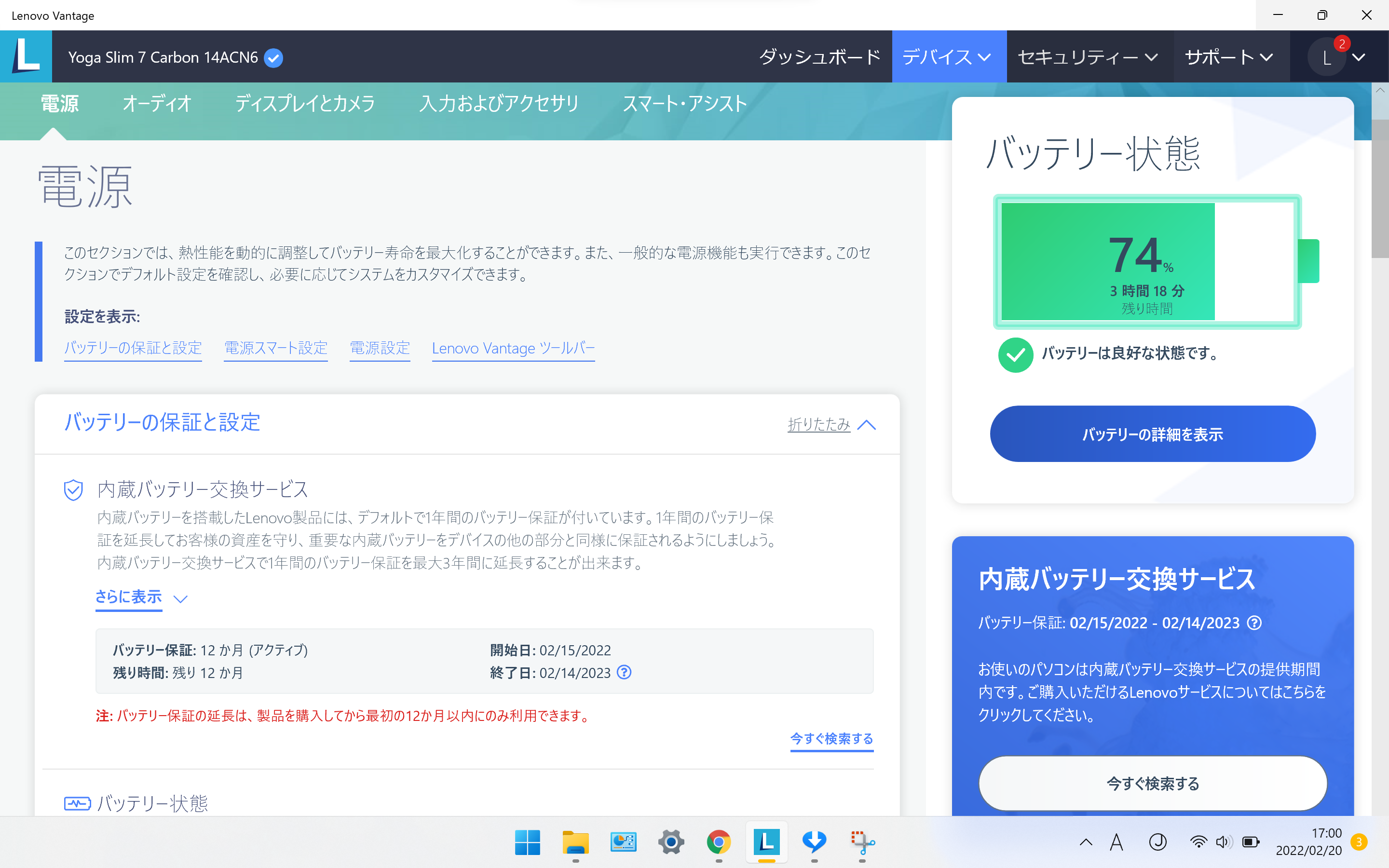Click the 内蔵バッテリー交換サービス blue card title
1389x868 pixels.
coord(1117,579)
